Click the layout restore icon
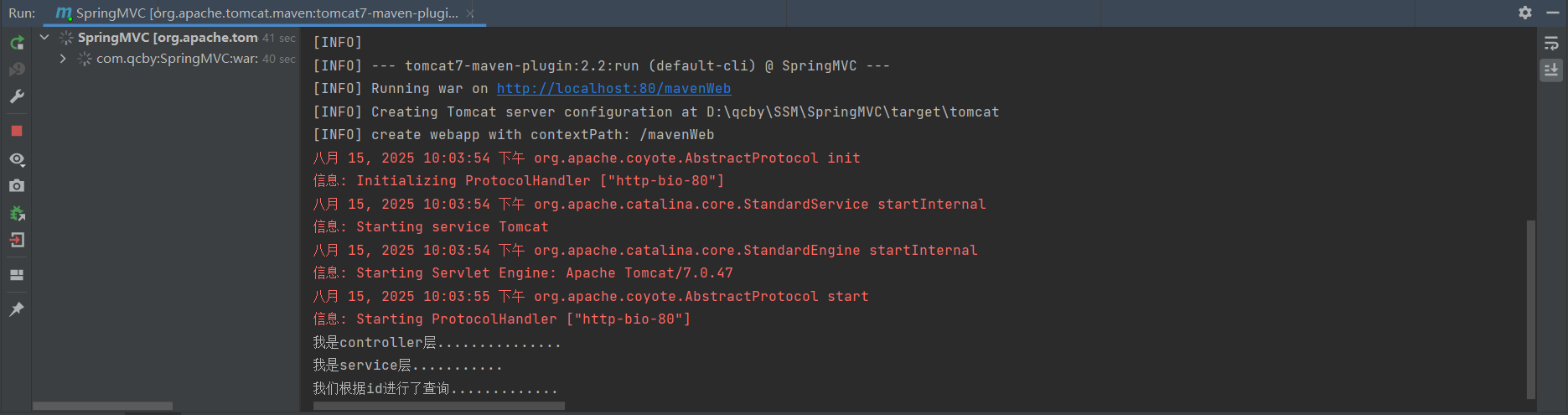The image size is (1568, 415). click(17, 275)
